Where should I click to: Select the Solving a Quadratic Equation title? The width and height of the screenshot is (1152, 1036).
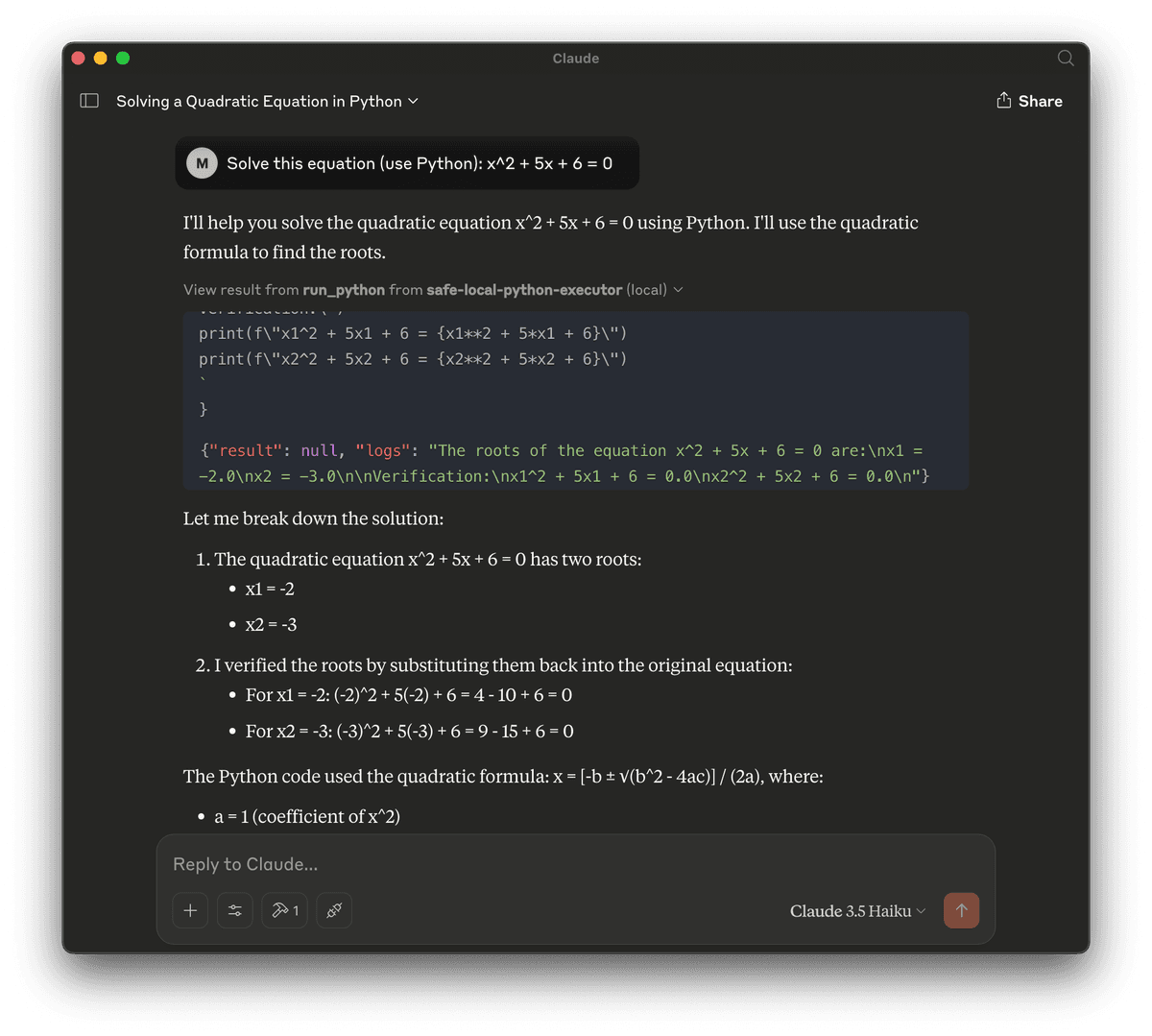(x=259, y=101)
